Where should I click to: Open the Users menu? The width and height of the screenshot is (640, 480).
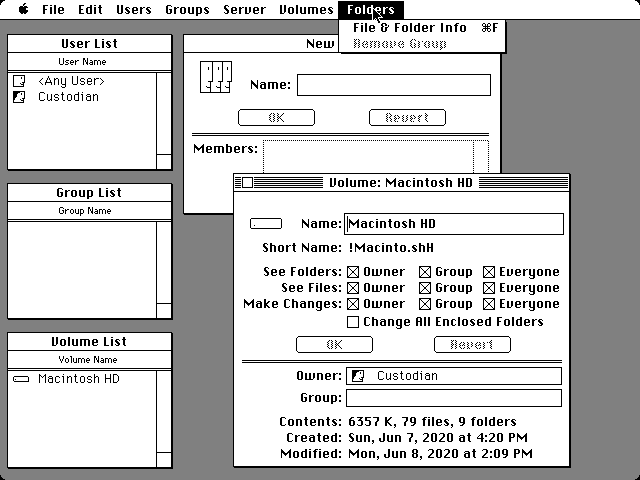(x=134, y=10)
